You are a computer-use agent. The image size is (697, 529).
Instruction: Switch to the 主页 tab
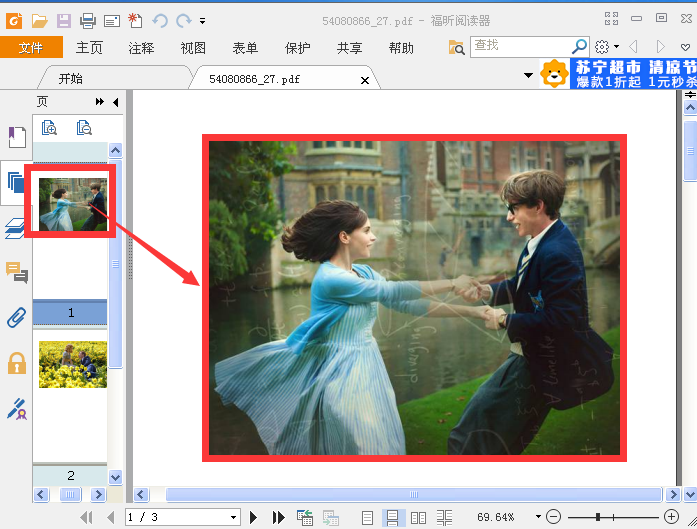[89, 48]
